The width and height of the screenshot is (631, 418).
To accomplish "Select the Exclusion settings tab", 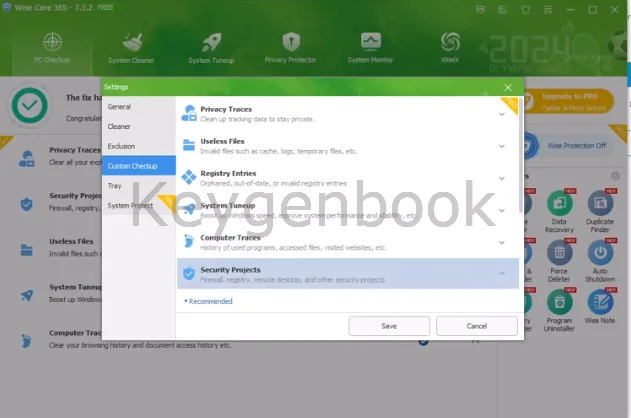I will [121, 146].
